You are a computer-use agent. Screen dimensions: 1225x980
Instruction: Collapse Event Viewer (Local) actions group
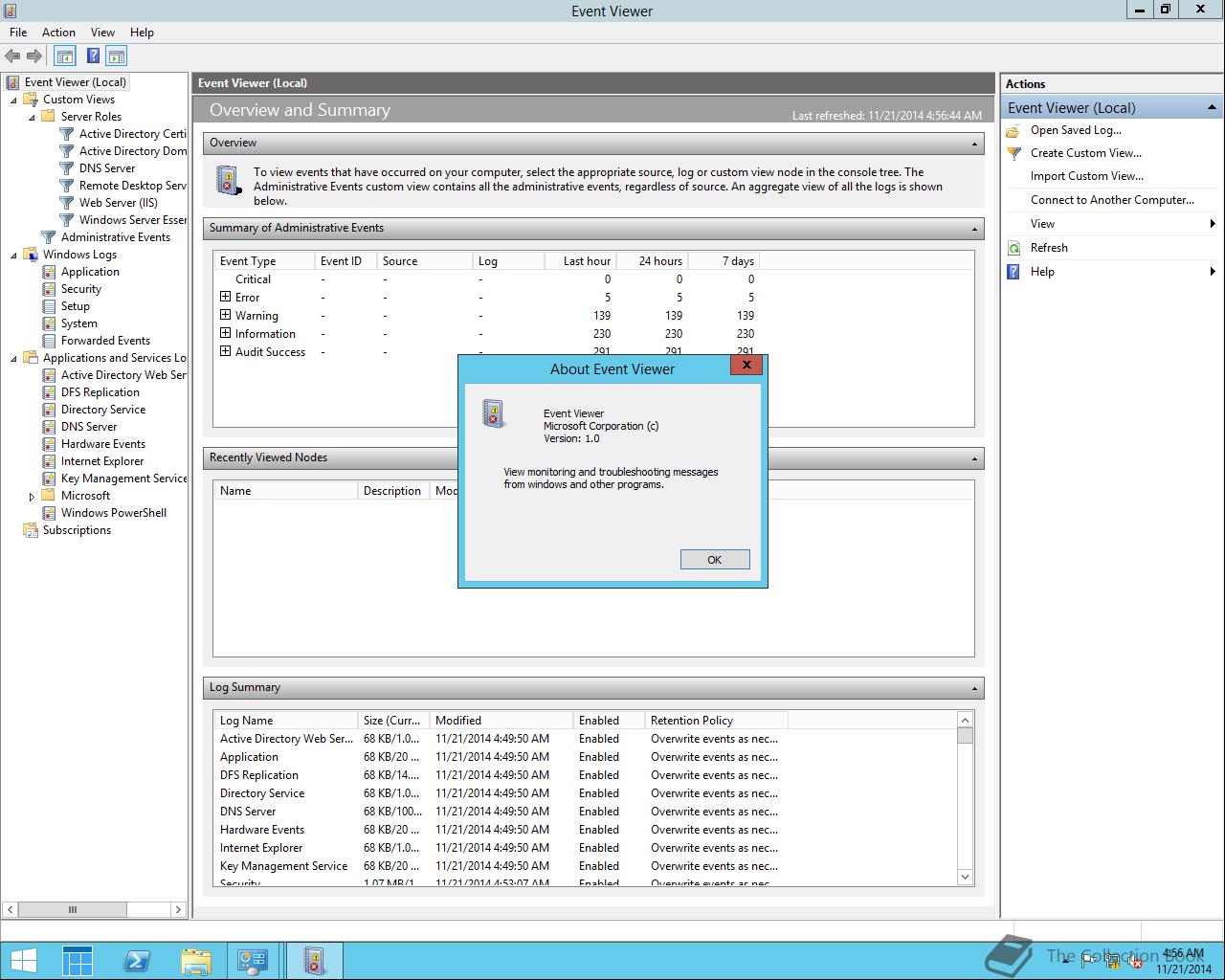point(1212,107)
